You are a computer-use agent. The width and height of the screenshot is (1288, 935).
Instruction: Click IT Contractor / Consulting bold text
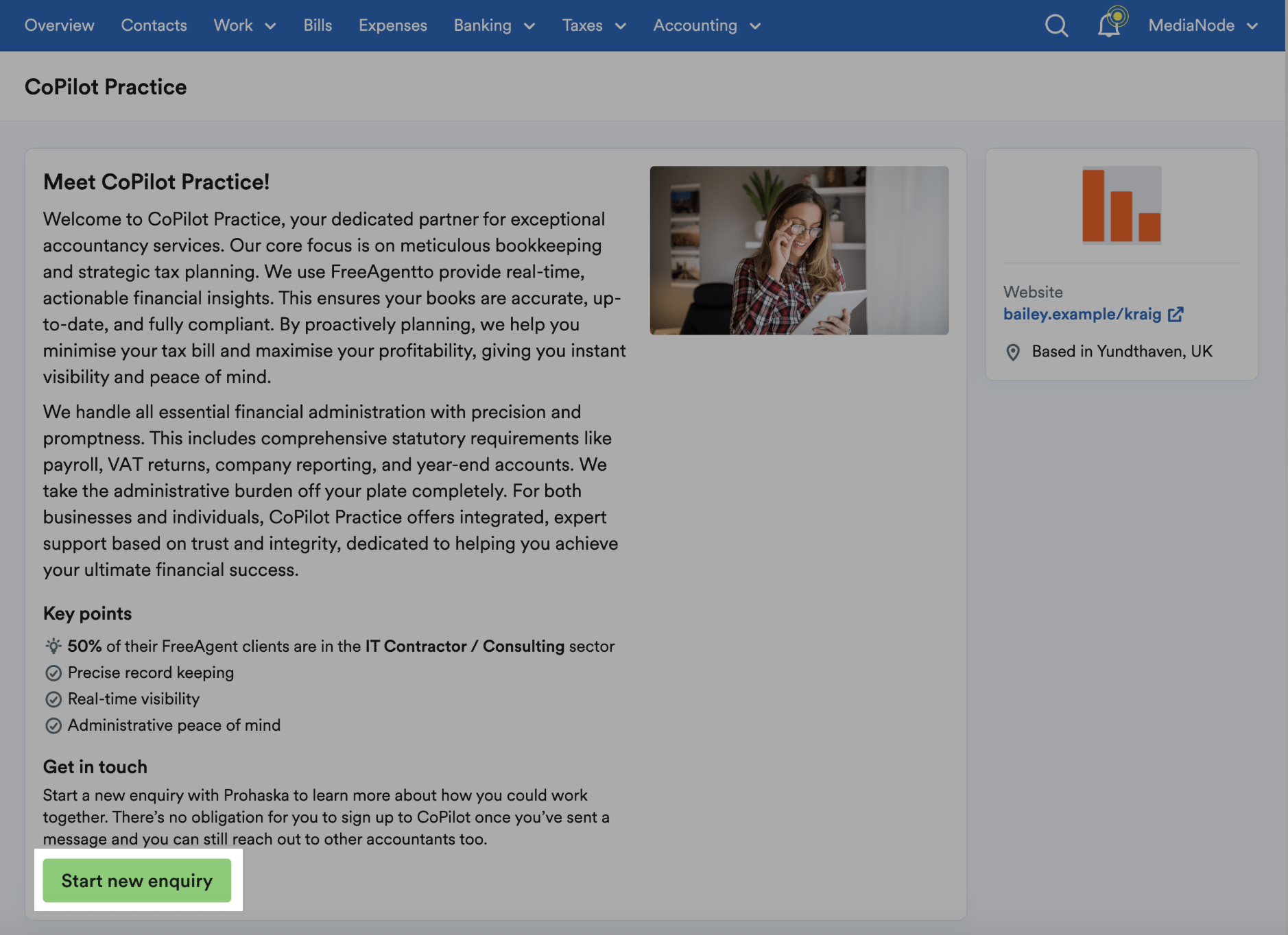pos(465,646)
